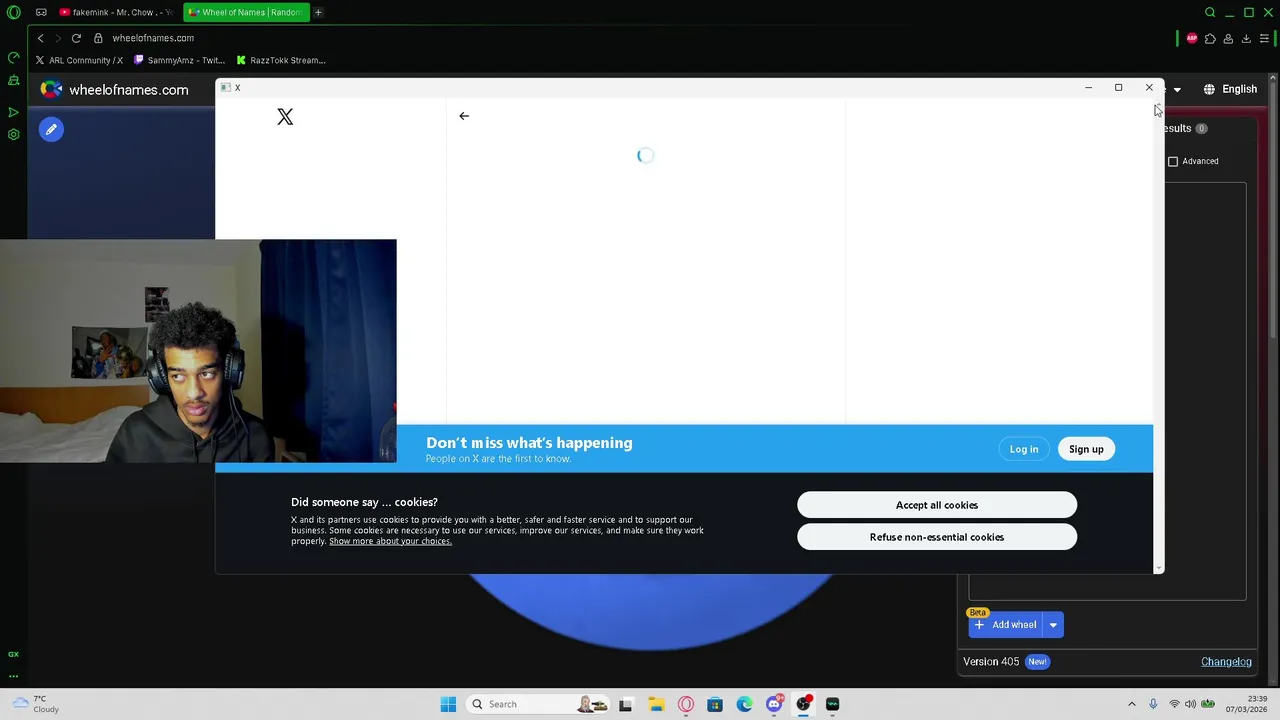Open Microsoft Edge from taskbar
The image size is (1280, 720).
tap(744, 704)
